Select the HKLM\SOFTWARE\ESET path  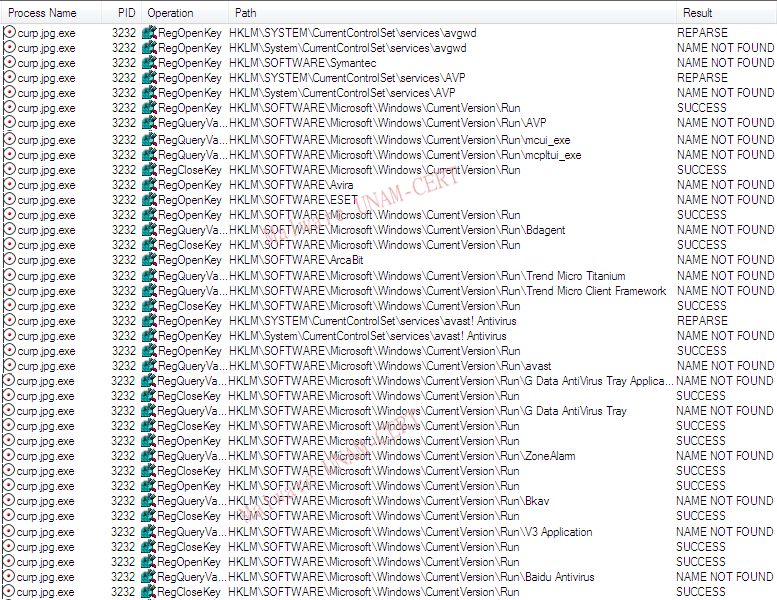[293, 200]
